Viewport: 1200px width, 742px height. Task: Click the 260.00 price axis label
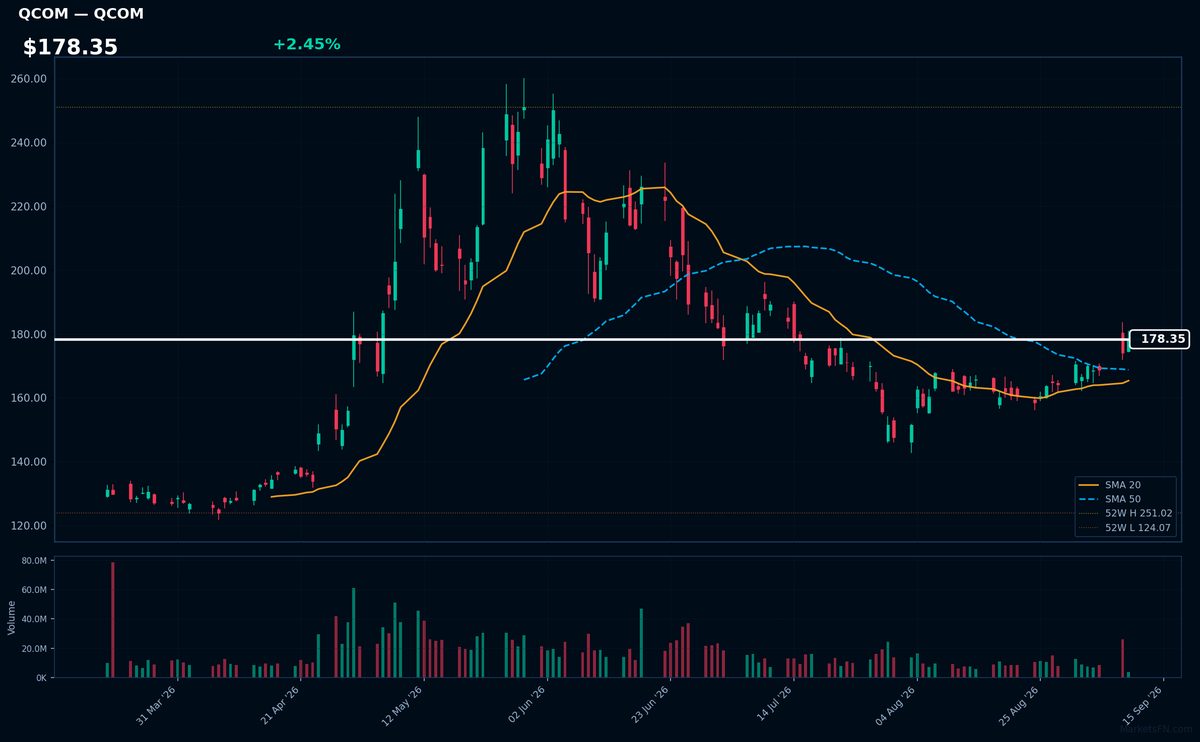(29, 79)
